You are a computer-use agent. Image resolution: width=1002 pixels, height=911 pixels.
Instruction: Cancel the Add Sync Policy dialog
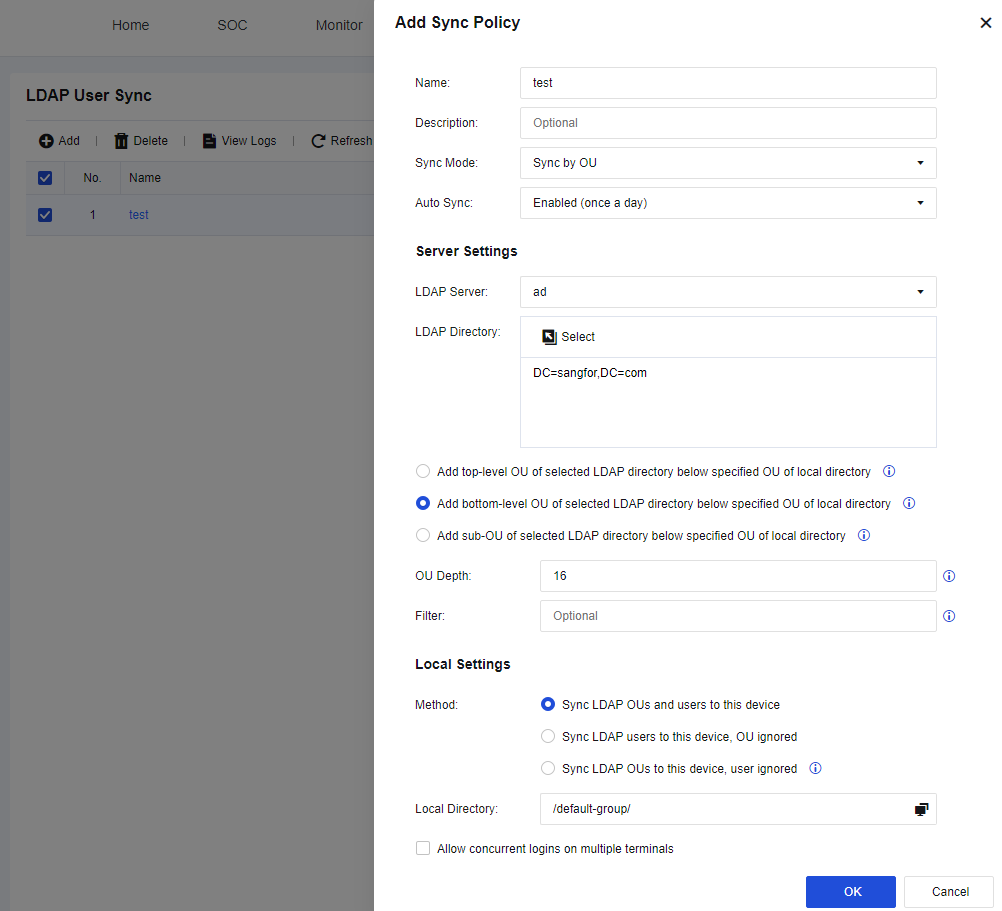(x=949, y=891)
